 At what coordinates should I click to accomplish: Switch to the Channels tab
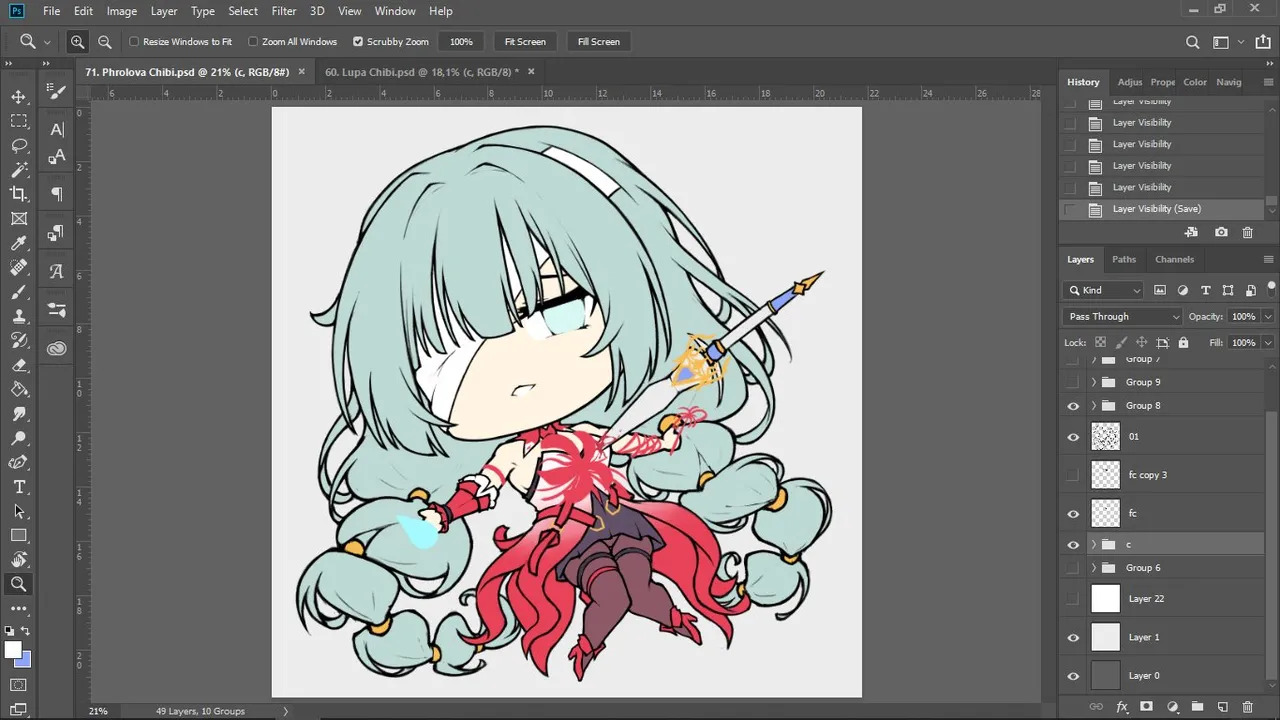1174,260
